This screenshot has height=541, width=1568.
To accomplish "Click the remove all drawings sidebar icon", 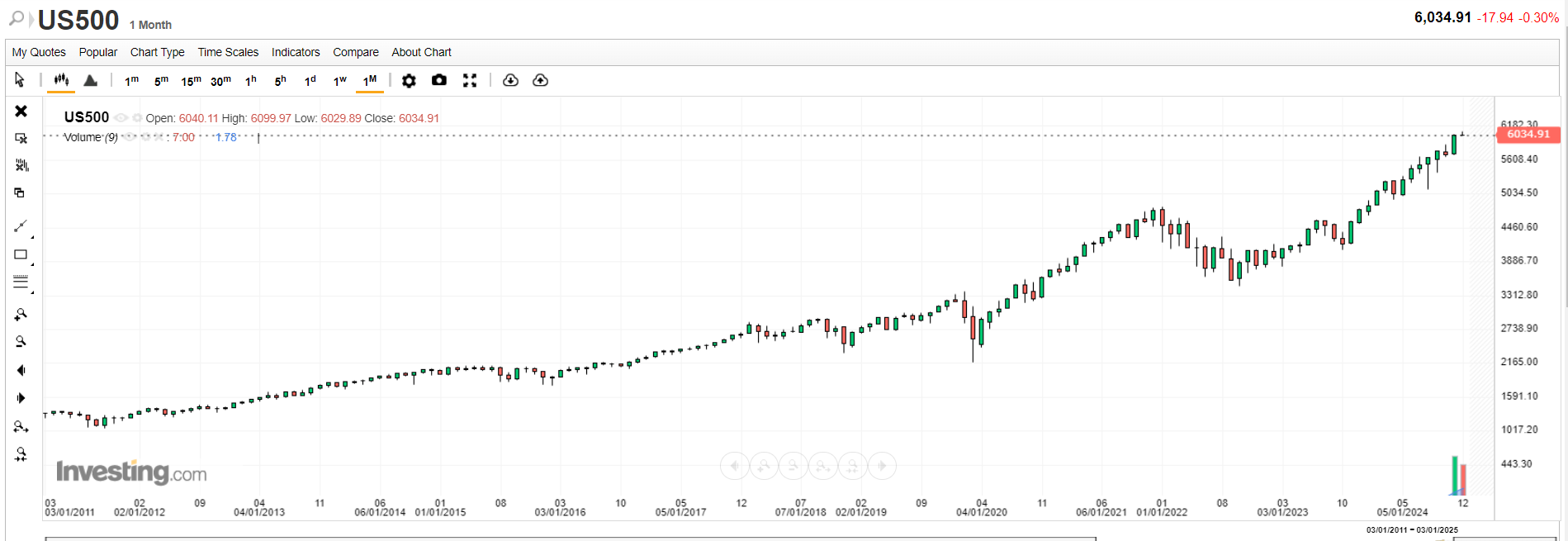I will click(x=21, y=165).
